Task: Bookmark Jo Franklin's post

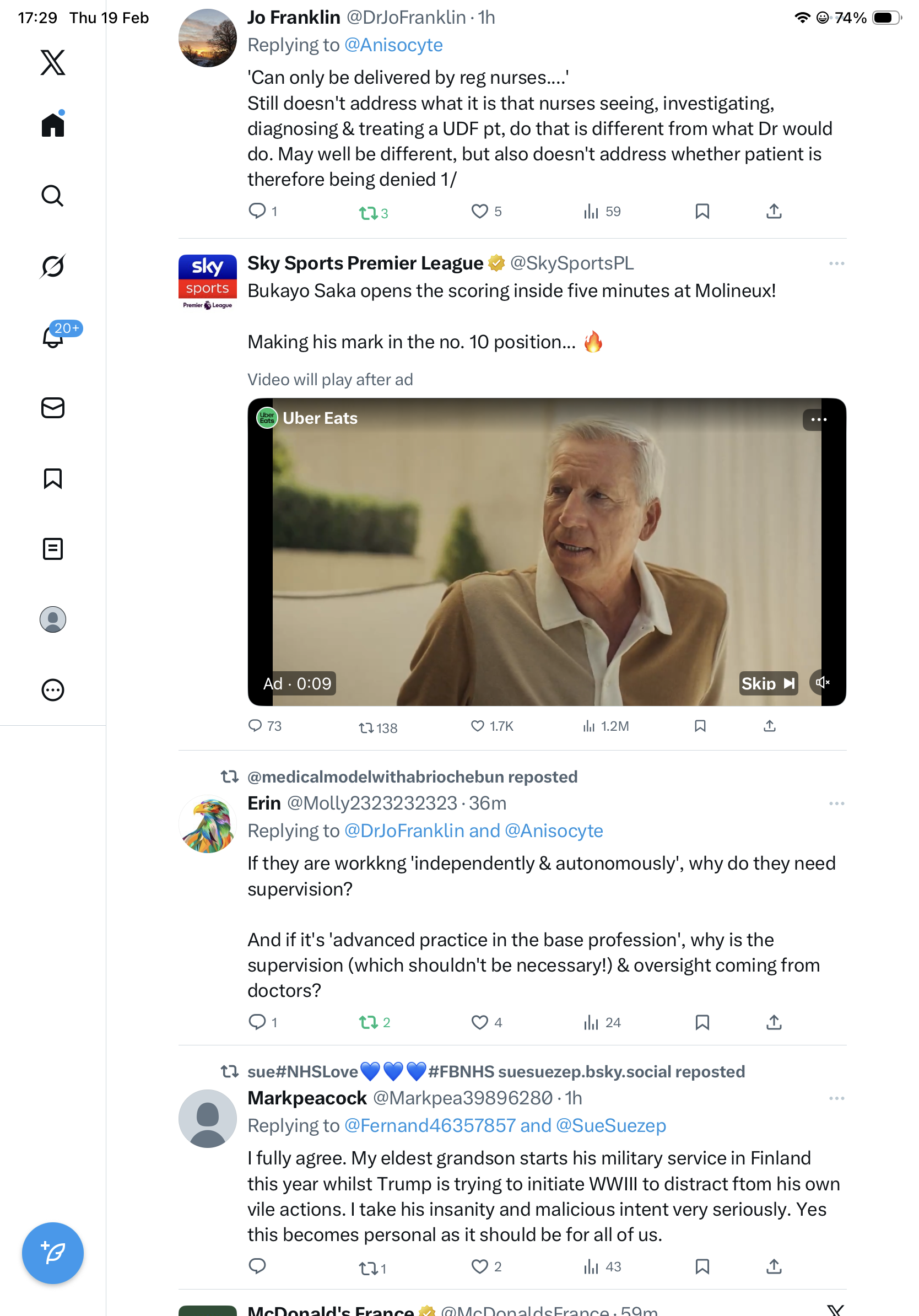Action: pos(702,211)
